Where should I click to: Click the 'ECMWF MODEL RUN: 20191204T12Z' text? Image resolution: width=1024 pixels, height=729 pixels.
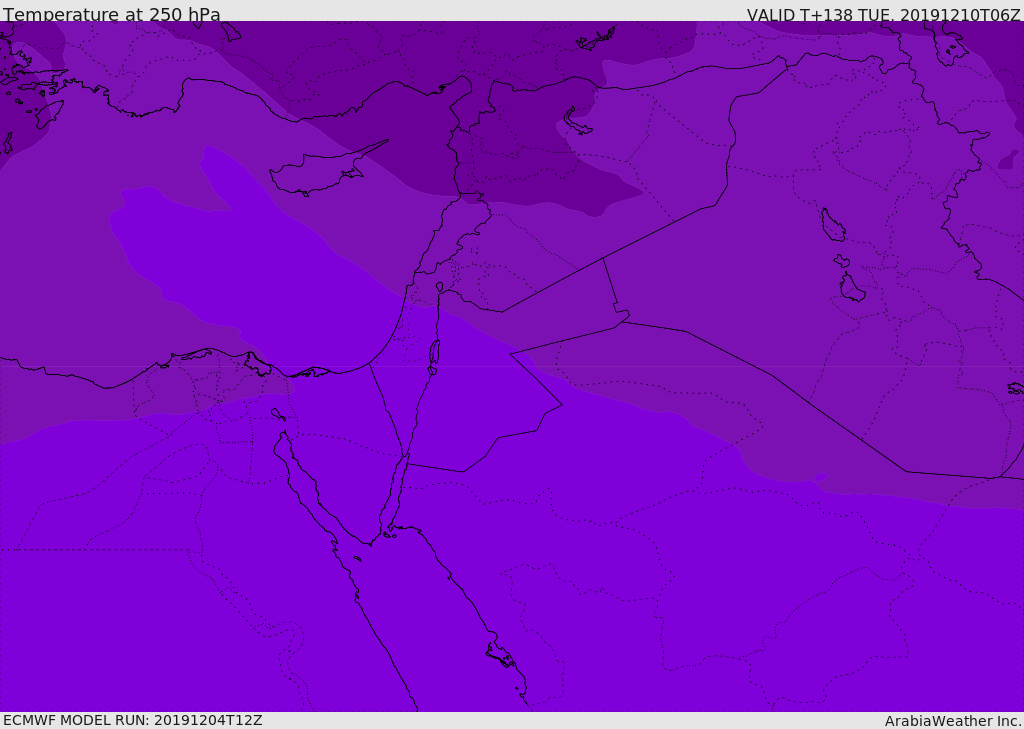(x=133, y=720)
